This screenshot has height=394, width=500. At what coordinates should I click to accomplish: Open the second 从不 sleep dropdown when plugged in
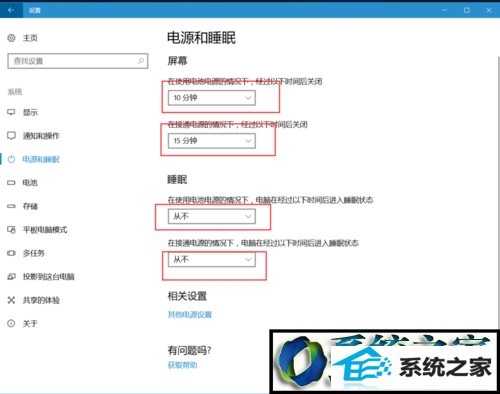click(212, 259)
